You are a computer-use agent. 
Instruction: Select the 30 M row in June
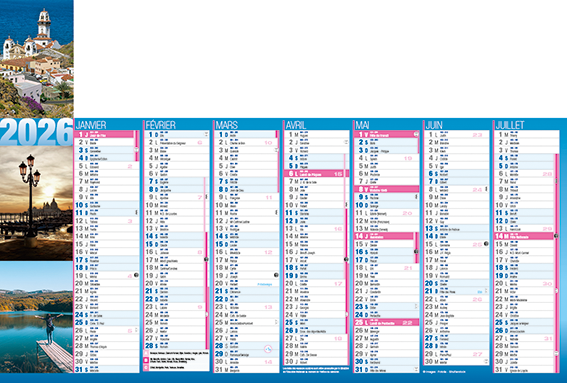click(x=457, y=361)
